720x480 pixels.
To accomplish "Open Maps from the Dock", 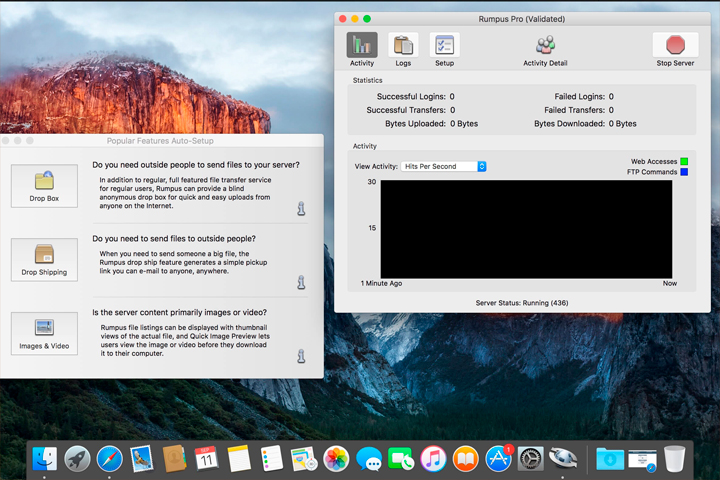I will tap(304, 458).
